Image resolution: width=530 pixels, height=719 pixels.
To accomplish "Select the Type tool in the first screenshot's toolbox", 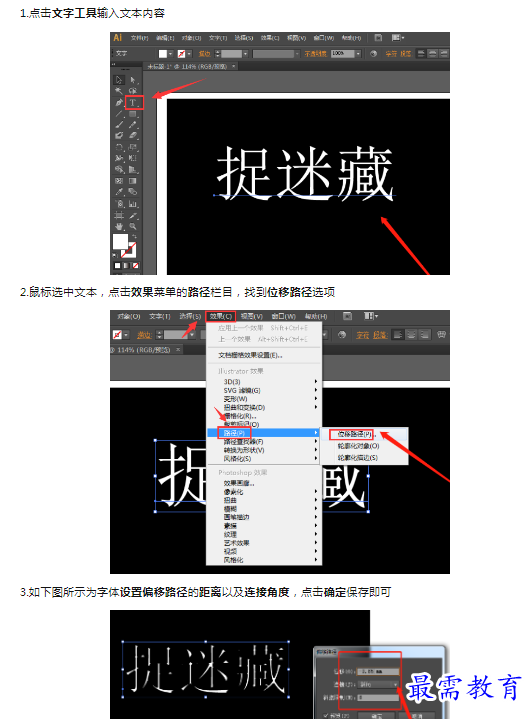I will coord(133,102).
